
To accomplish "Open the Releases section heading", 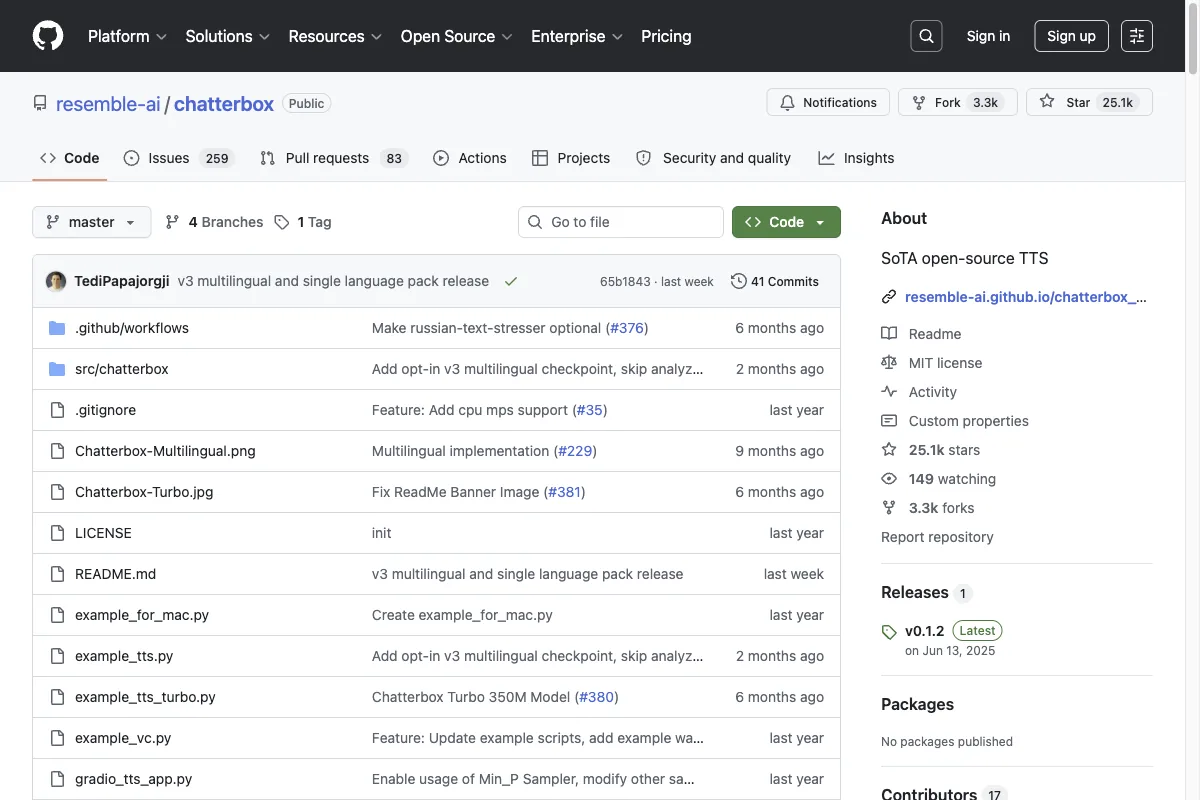I will (x=915, y=592).
